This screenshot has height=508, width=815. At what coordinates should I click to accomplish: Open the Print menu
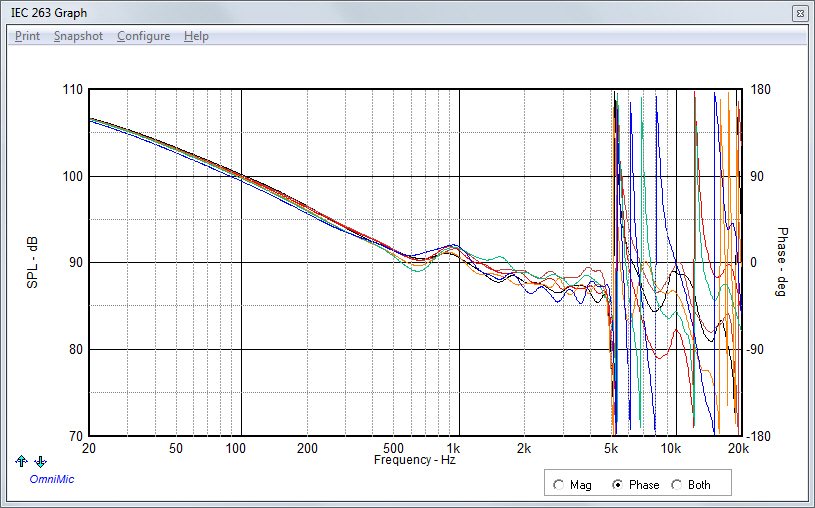click(27, 36)
